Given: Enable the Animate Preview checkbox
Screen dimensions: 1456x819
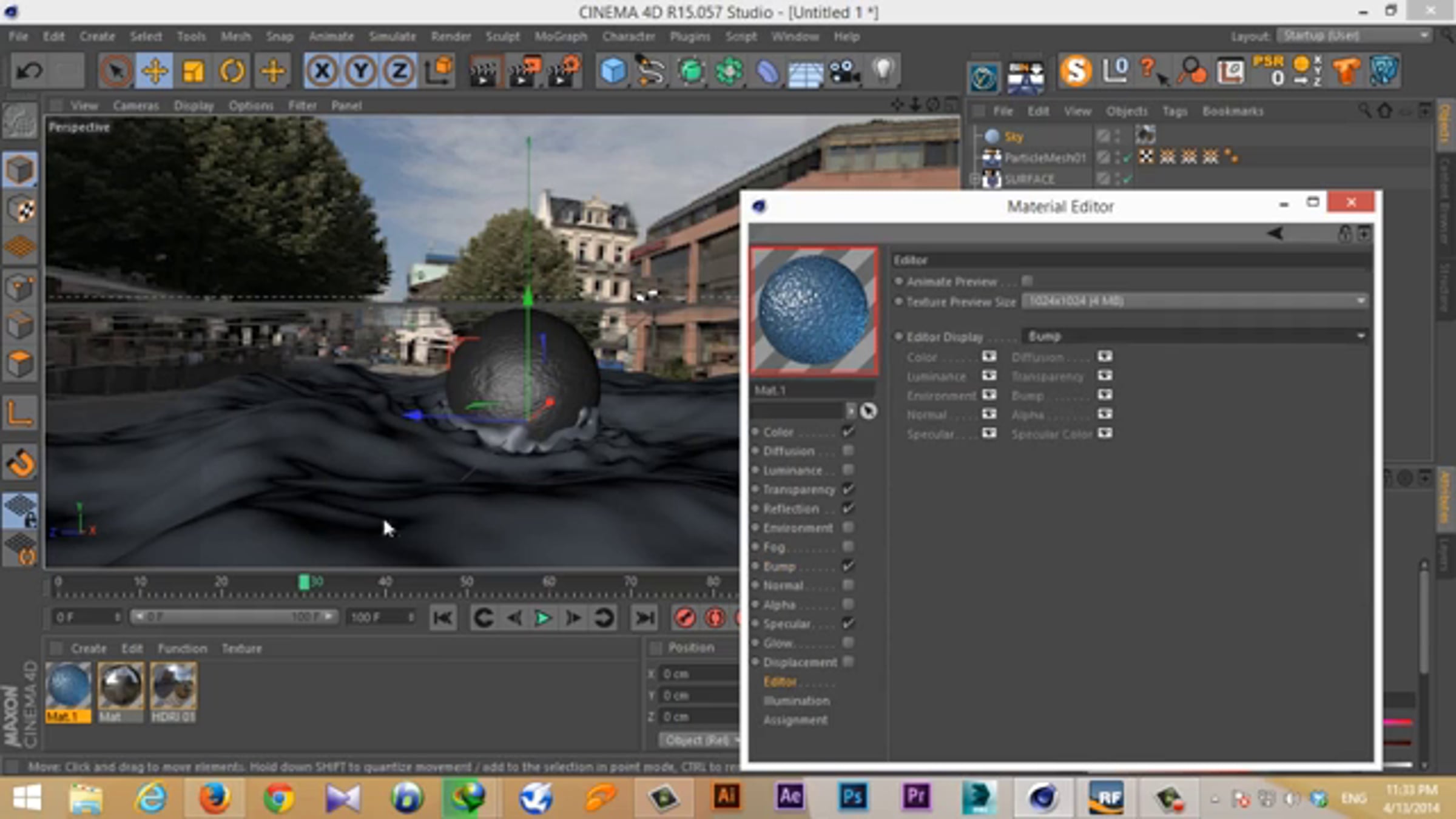Looking at the screenshot, I should pos(1026,281).
